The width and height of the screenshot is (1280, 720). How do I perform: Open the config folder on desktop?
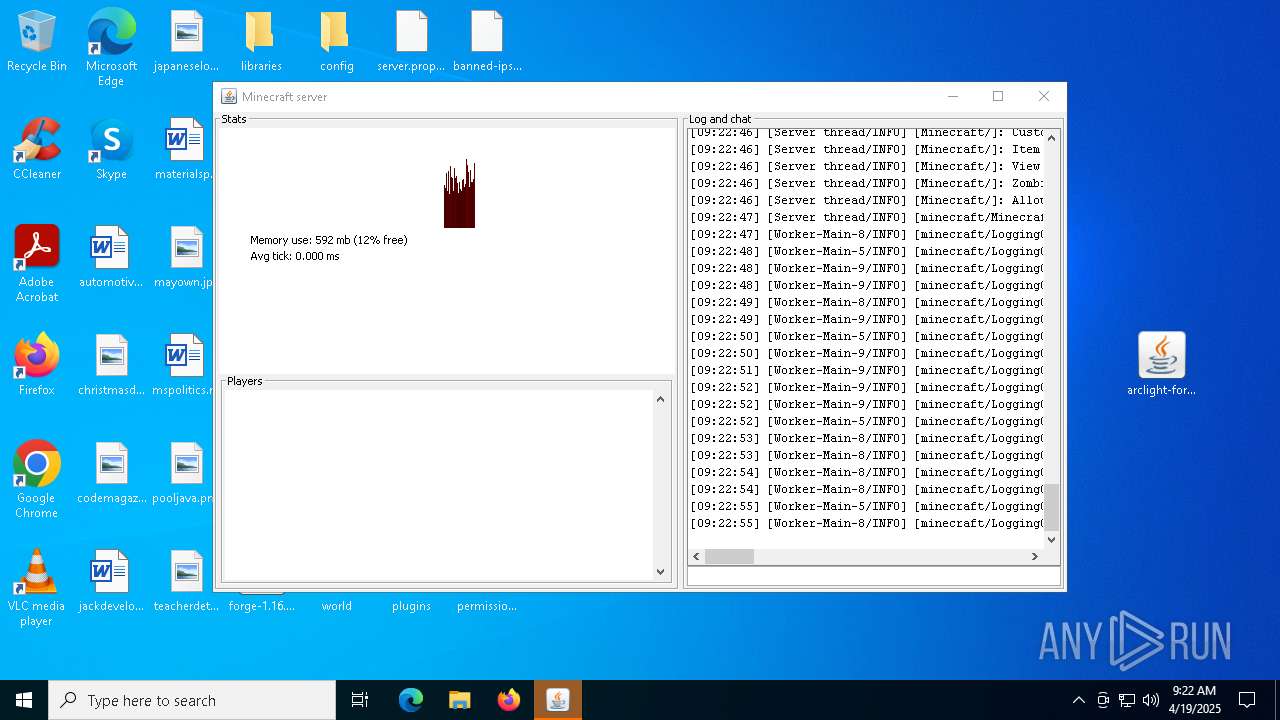pos(336,41)
